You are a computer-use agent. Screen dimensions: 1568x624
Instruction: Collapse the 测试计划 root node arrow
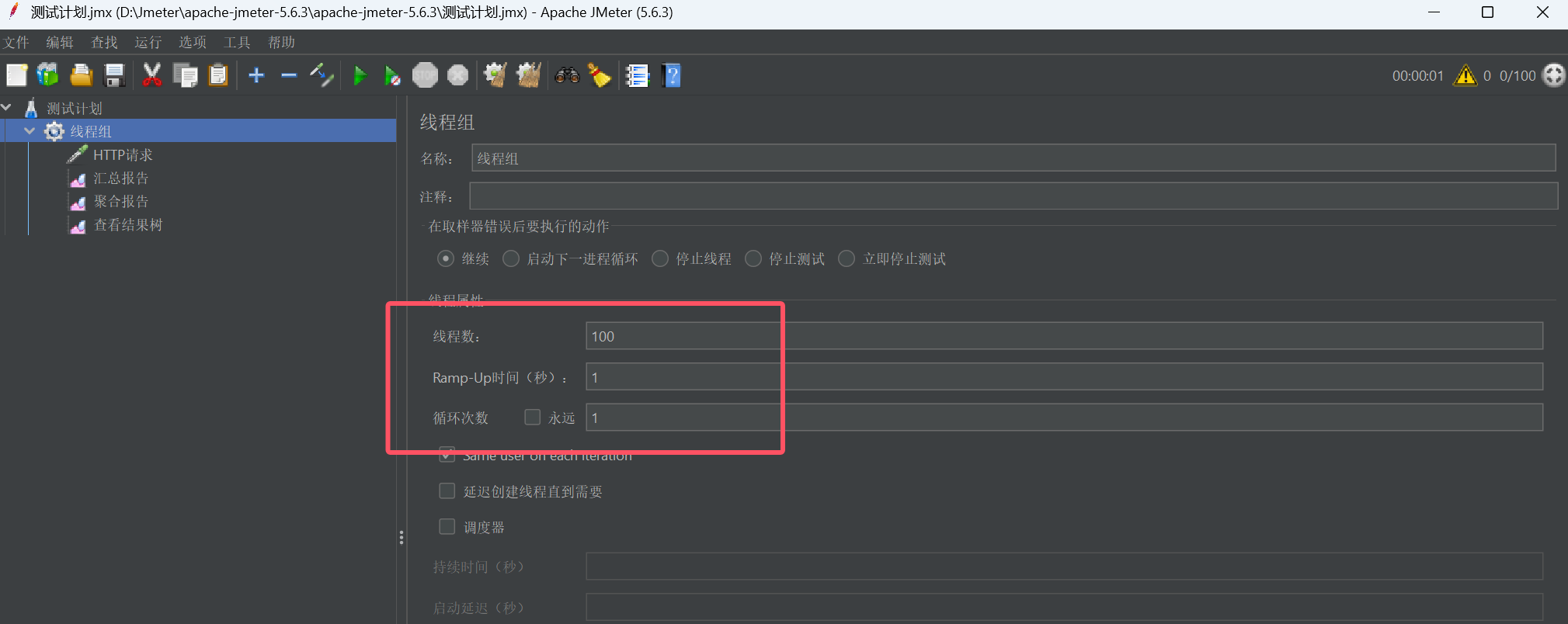click(7, 108)
